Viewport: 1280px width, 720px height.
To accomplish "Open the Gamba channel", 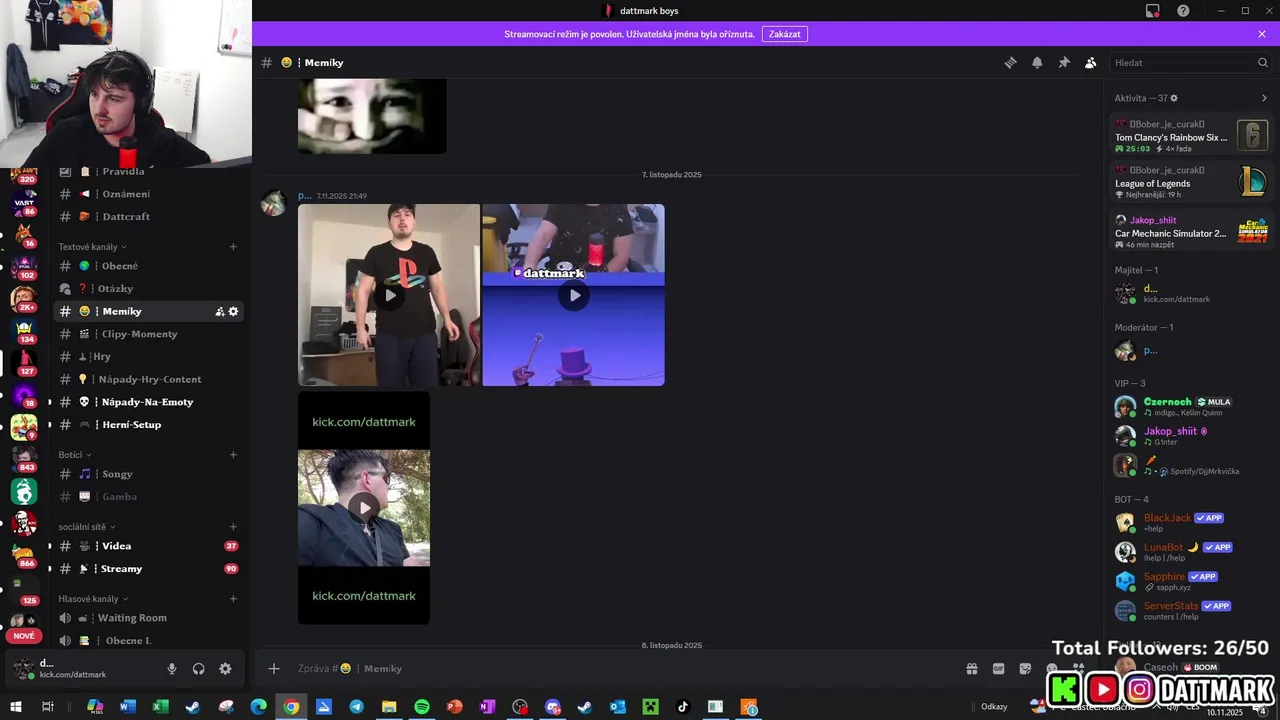I will [x=147, y=496].
